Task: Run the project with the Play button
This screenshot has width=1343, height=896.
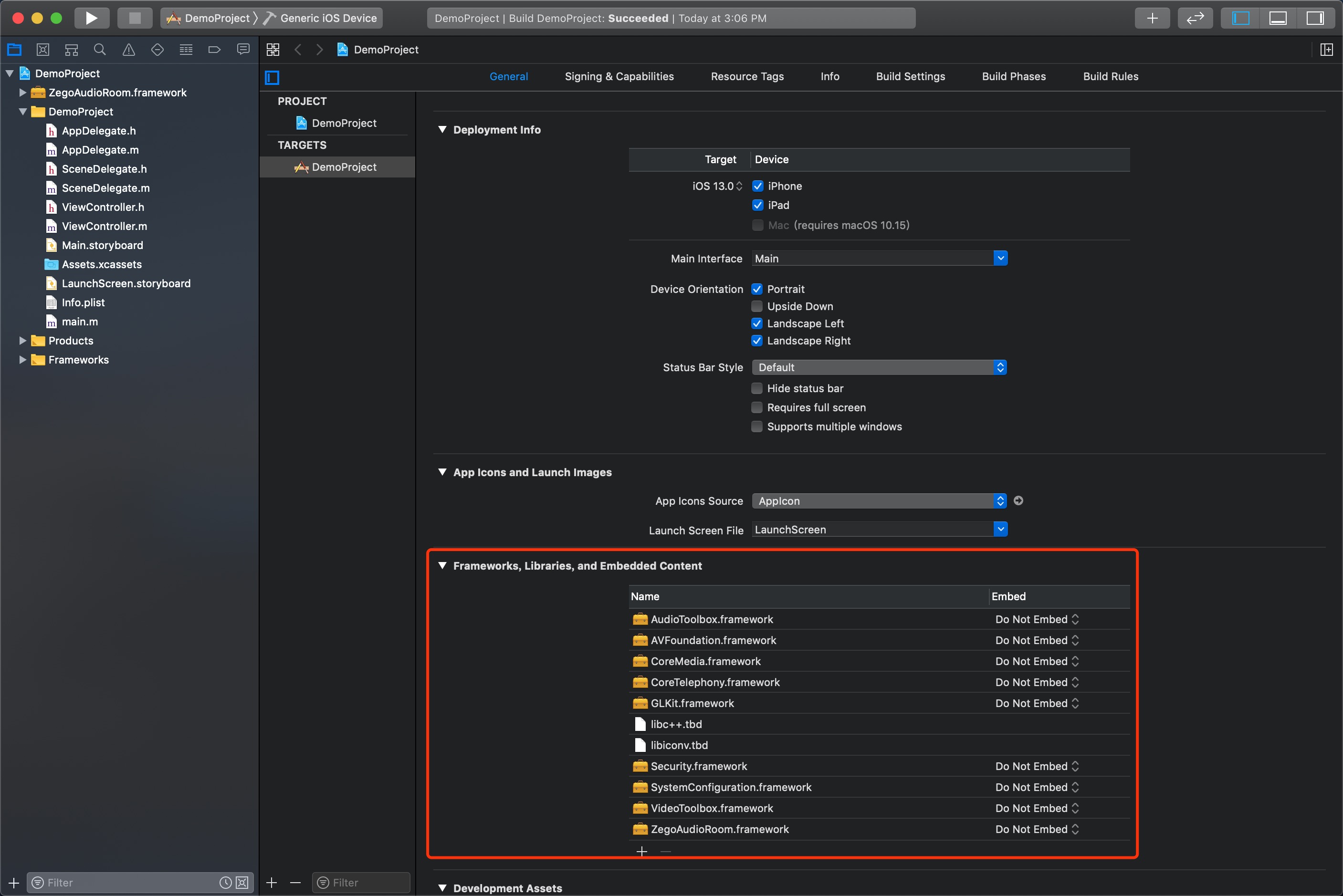Action: tap(92, 18)
